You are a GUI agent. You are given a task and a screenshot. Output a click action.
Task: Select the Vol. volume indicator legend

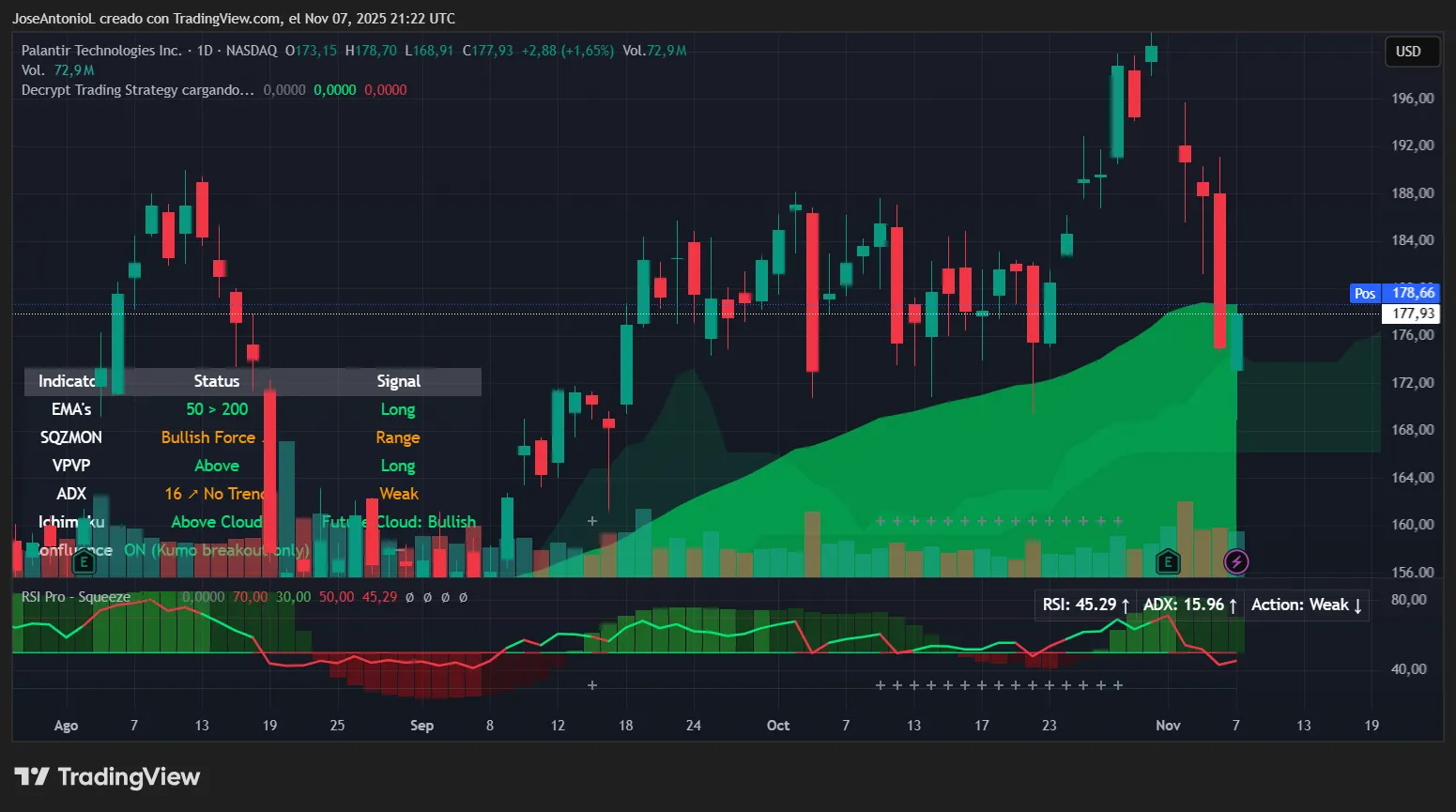pyautogui.click(x=33, y=70)
